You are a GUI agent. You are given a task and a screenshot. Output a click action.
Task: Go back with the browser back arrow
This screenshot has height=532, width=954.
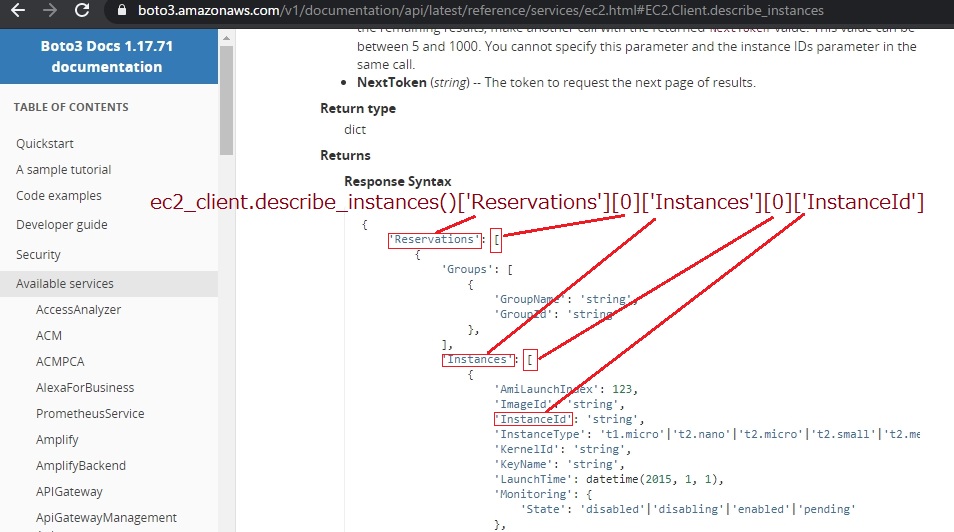18,10
